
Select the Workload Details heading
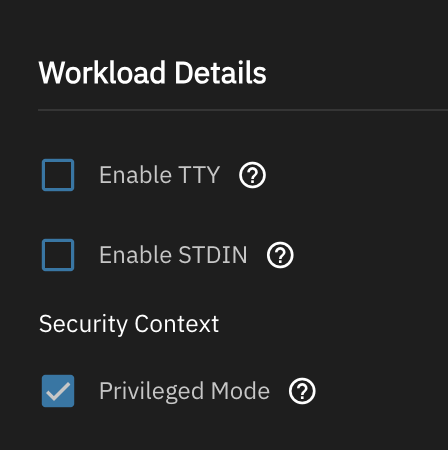(x=152, y=73)
